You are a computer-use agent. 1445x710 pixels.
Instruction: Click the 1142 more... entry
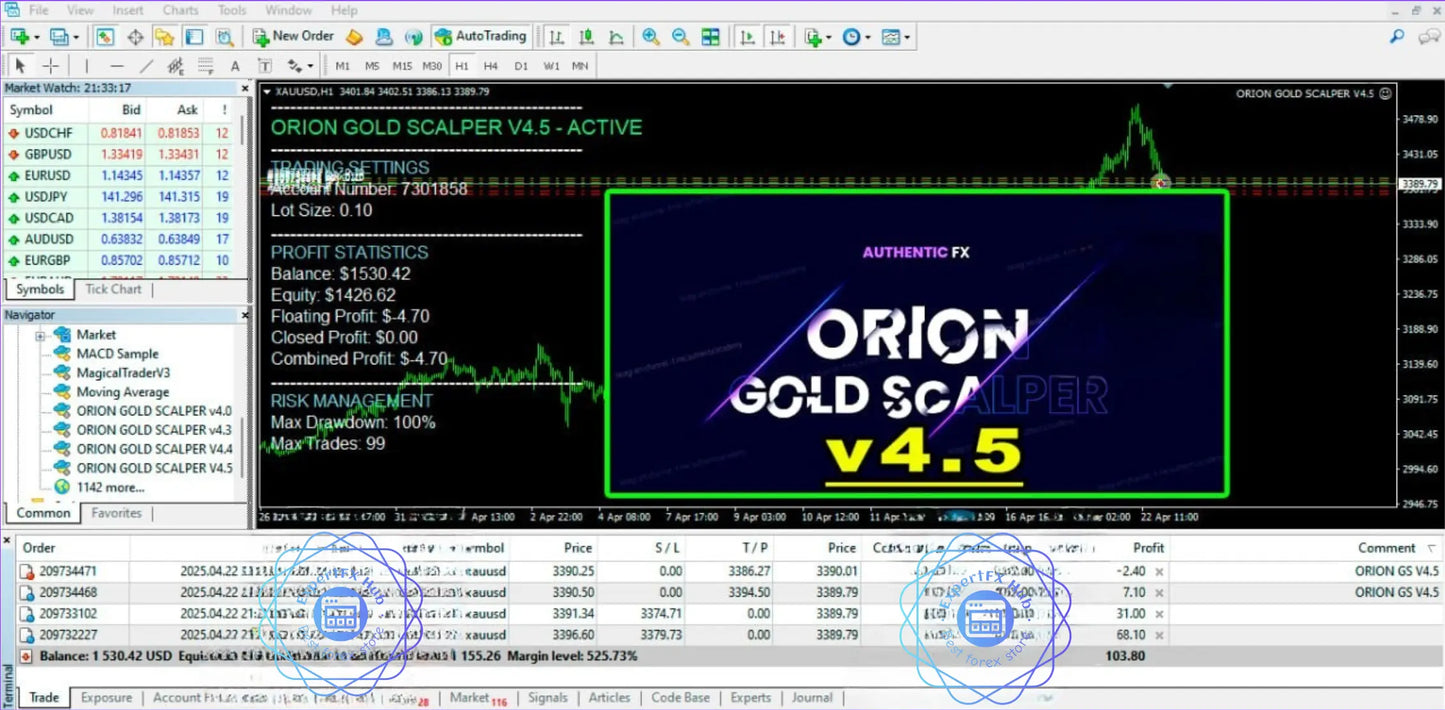[x=110, y=487]
